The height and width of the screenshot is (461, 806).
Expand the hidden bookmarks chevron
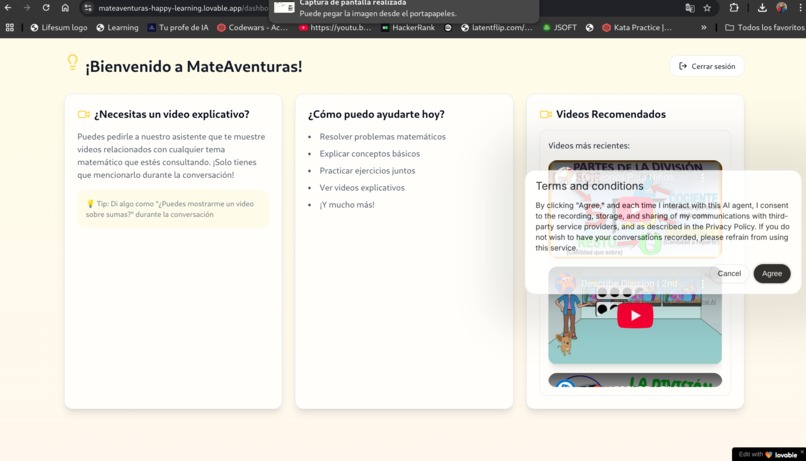[703, 28]
